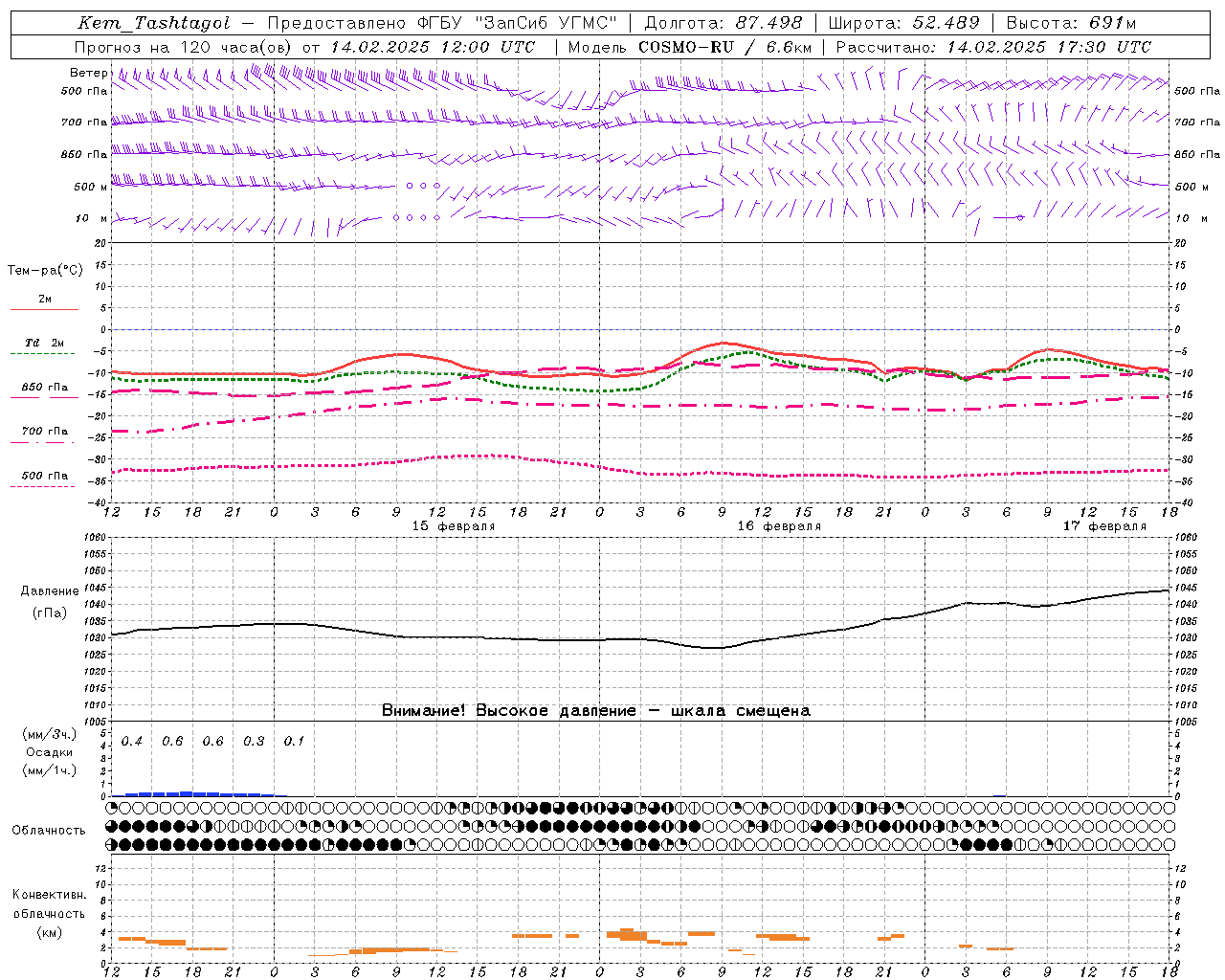Click the (гПа) pressure unit label
Screen dimensions: 1225x980
click(50, 613)
